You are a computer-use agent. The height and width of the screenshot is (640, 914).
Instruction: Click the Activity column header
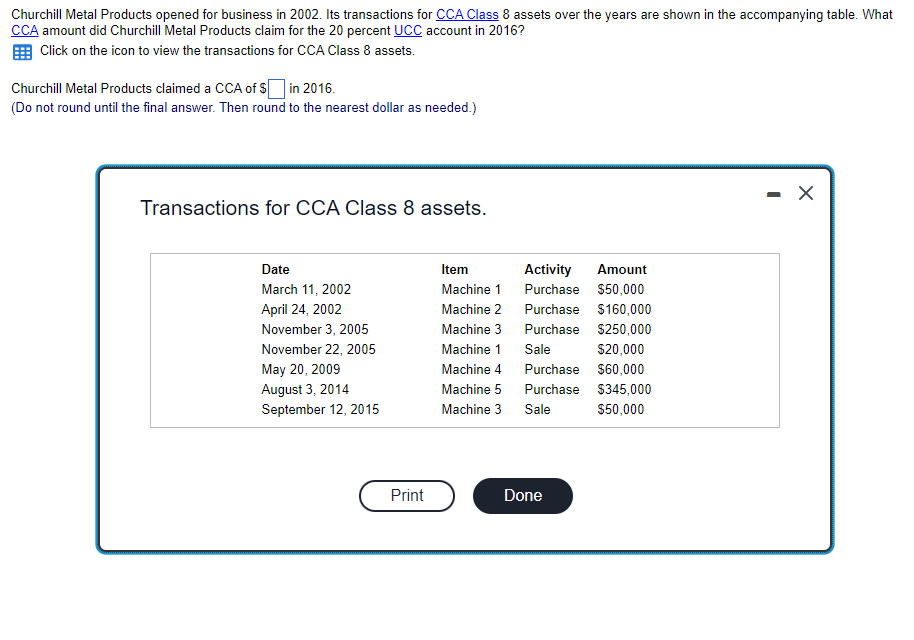[547, 269]
